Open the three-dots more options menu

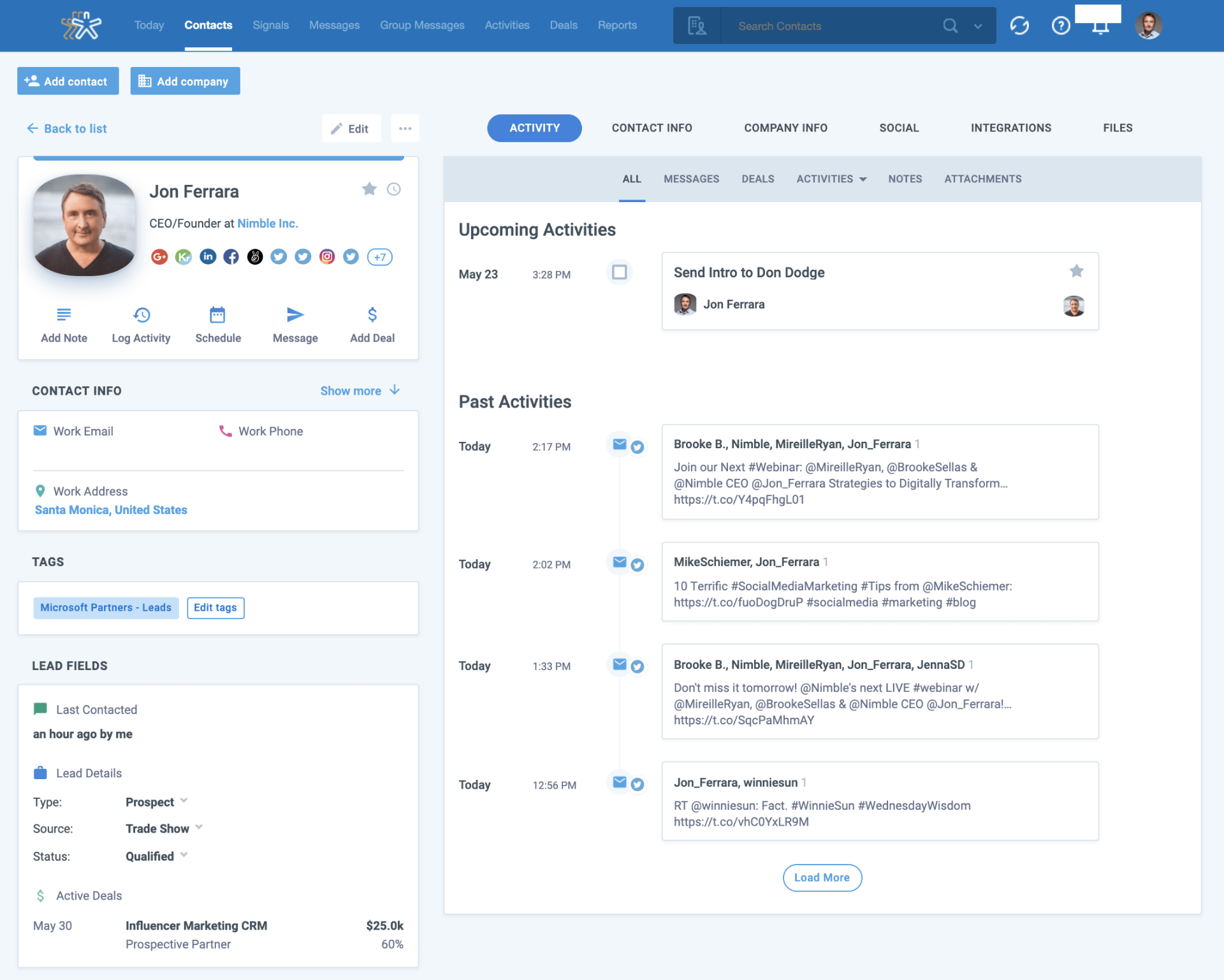point(405,128)
